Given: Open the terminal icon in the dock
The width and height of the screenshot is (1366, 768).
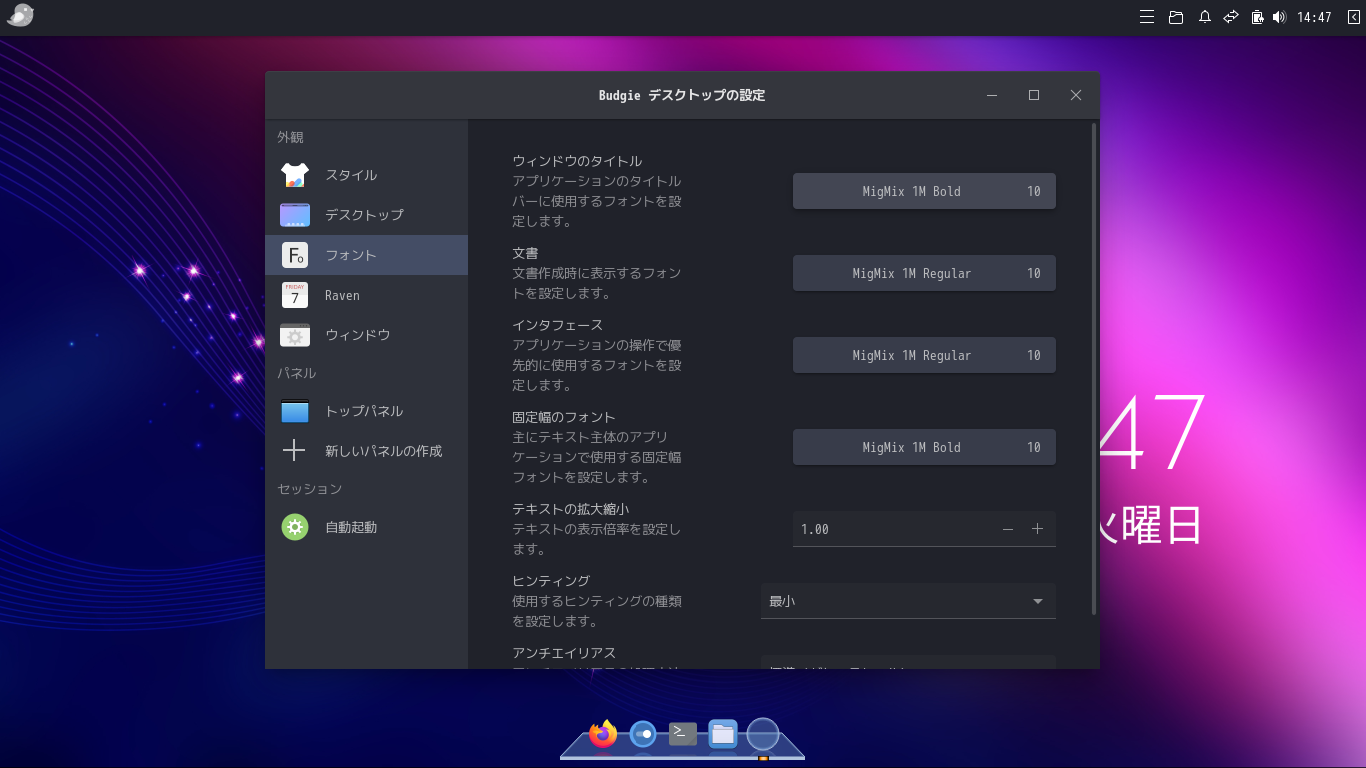Looking at the screenshot, I should [x=681, y=733].
